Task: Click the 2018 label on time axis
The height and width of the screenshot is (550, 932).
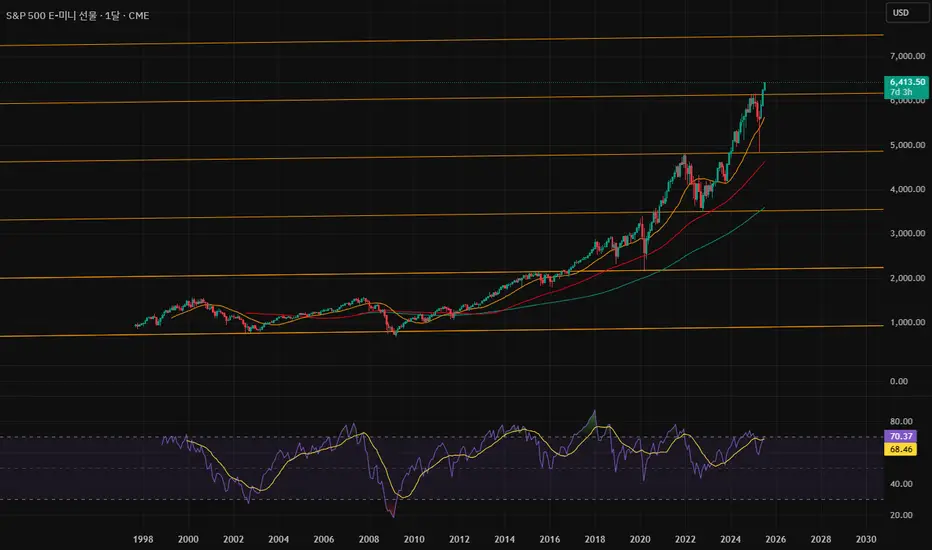Action: pyautogui.click(x=594, y=539)
